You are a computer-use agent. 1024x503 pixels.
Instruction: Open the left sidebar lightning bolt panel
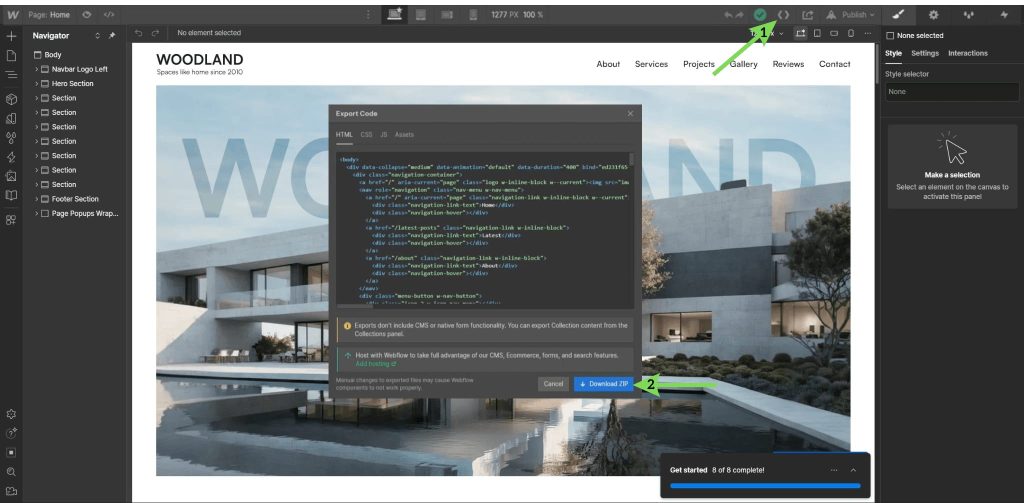coord(11,157)
